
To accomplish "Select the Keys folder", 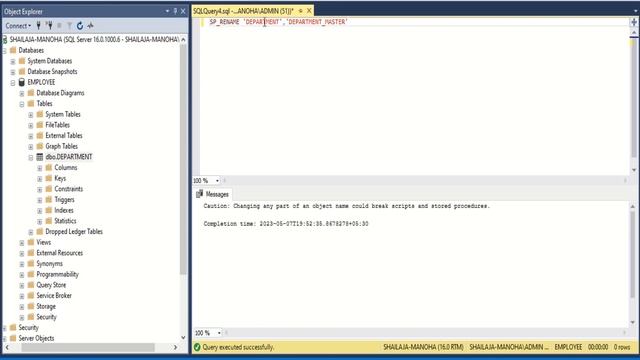I will click(x=60, y=178).
